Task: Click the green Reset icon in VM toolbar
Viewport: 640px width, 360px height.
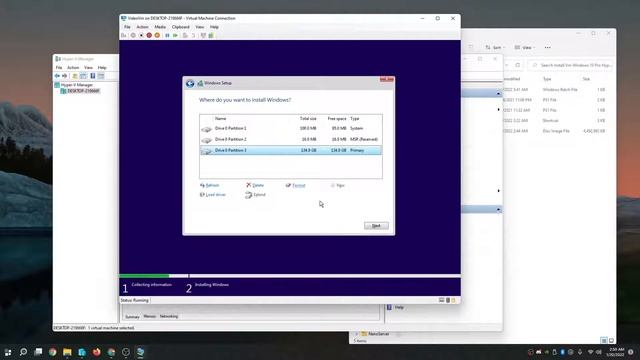Action: point(176,36)
